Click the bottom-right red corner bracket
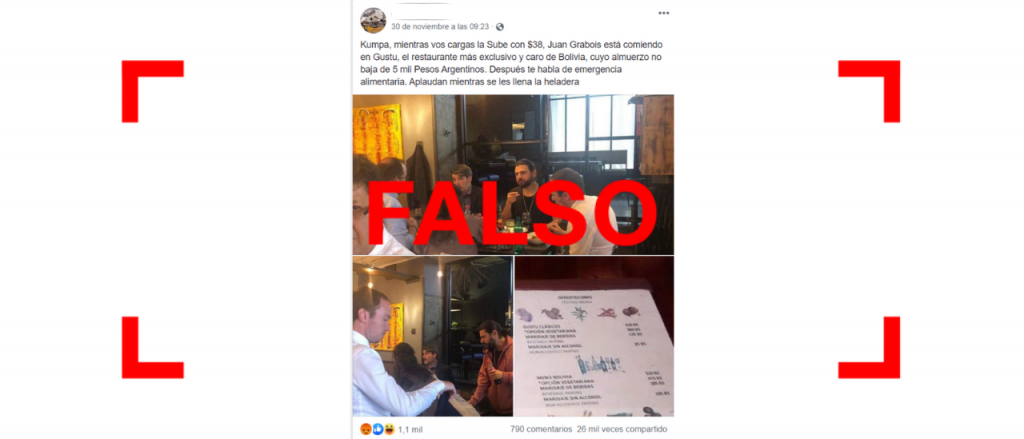 (869, 348)
